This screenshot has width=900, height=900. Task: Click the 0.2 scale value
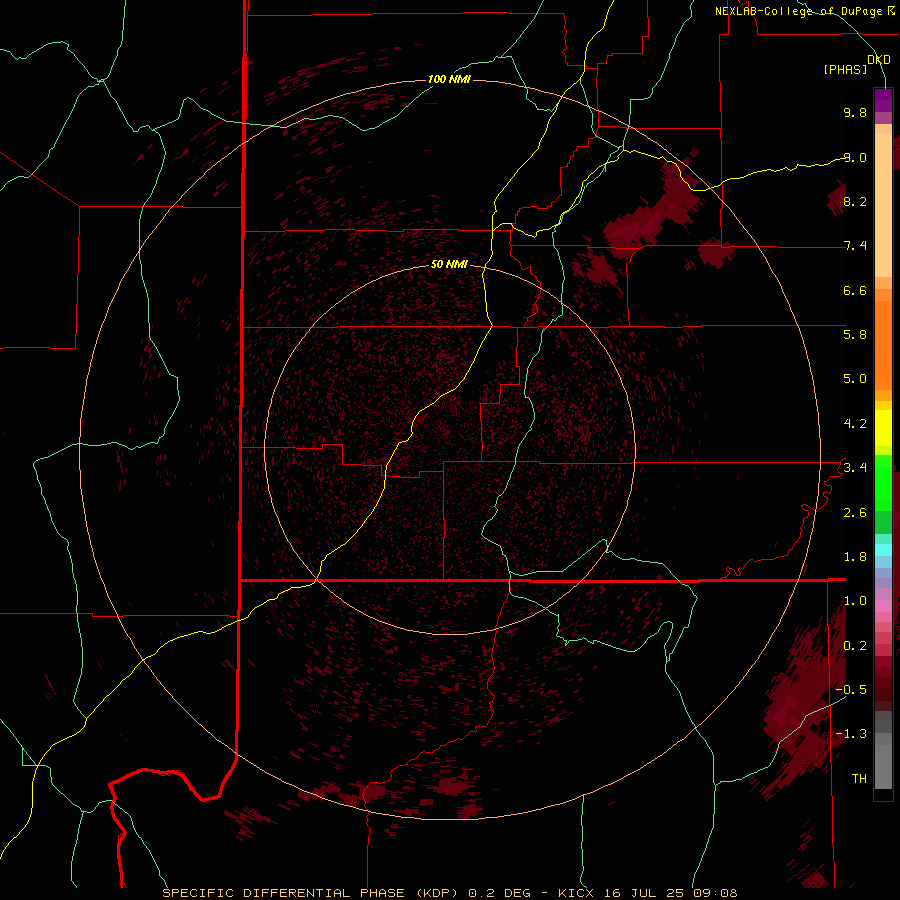[855, 646]
